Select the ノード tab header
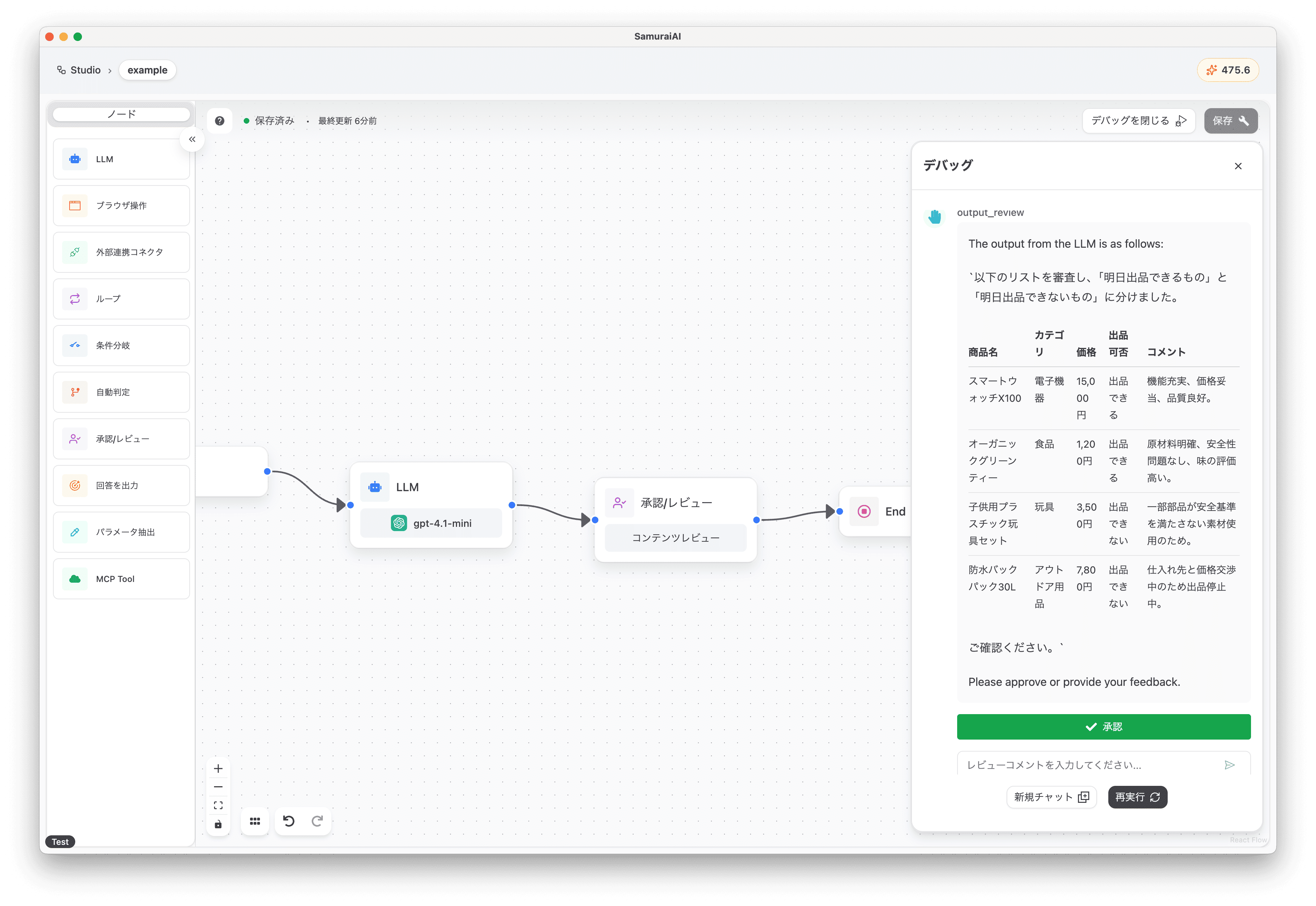Screen dimensions: 1316x906 point(121,114)
